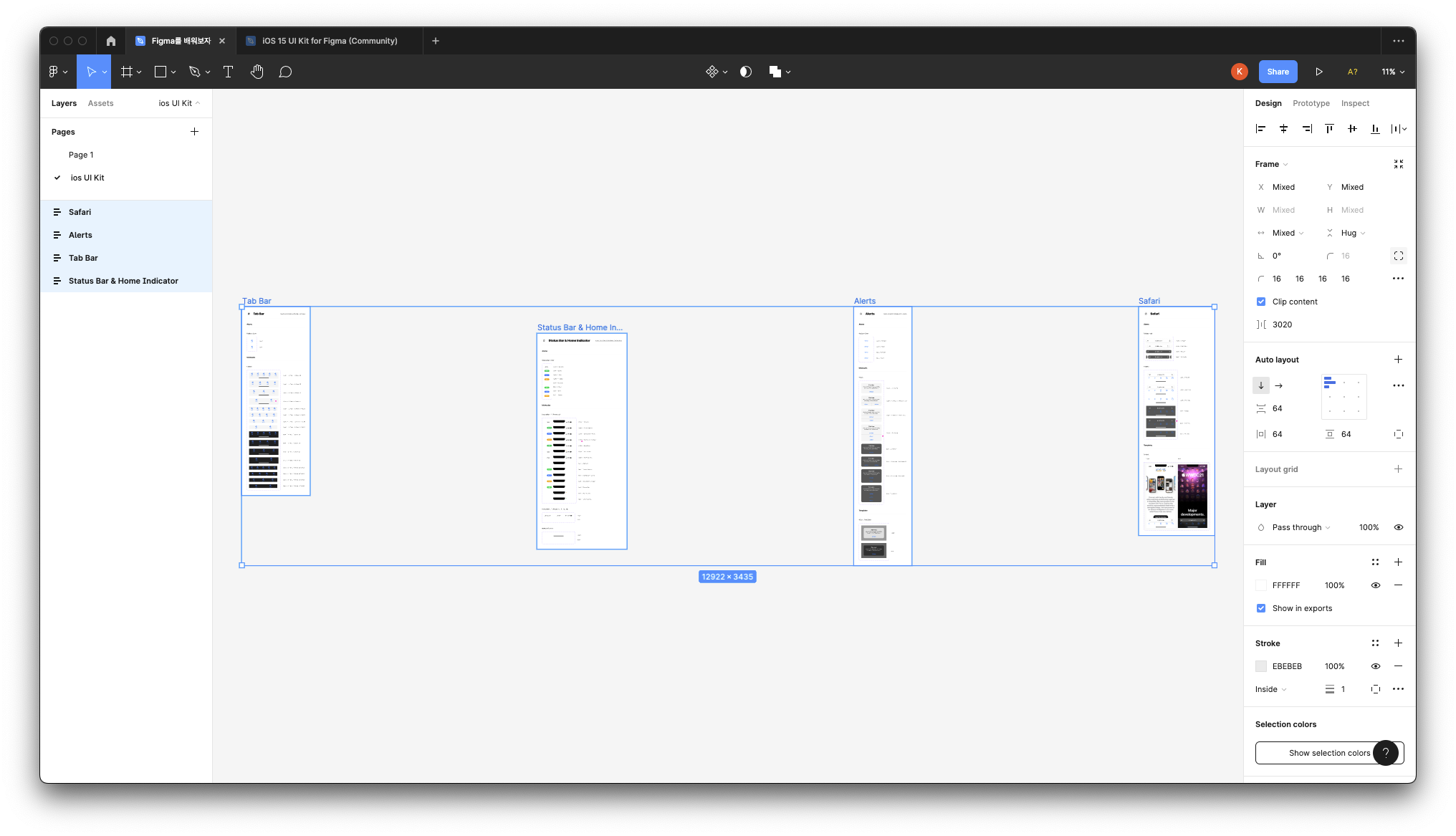Click the EBEBEB stroke color swatch
Viewport: 1456px width, 836px height.
coord(1260,666)
